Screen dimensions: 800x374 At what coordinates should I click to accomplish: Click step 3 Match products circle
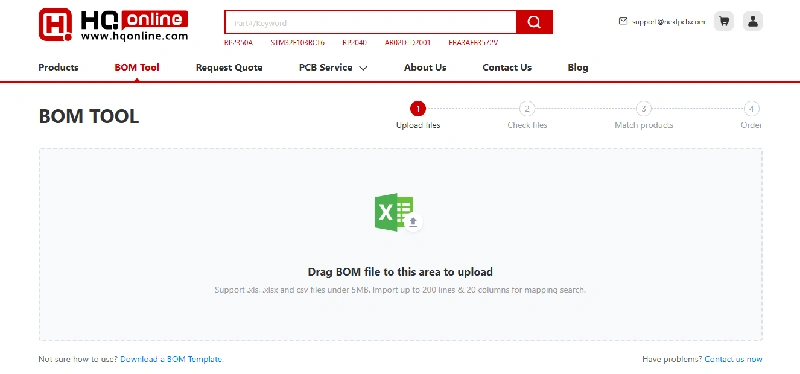click(x=643, y=108)
